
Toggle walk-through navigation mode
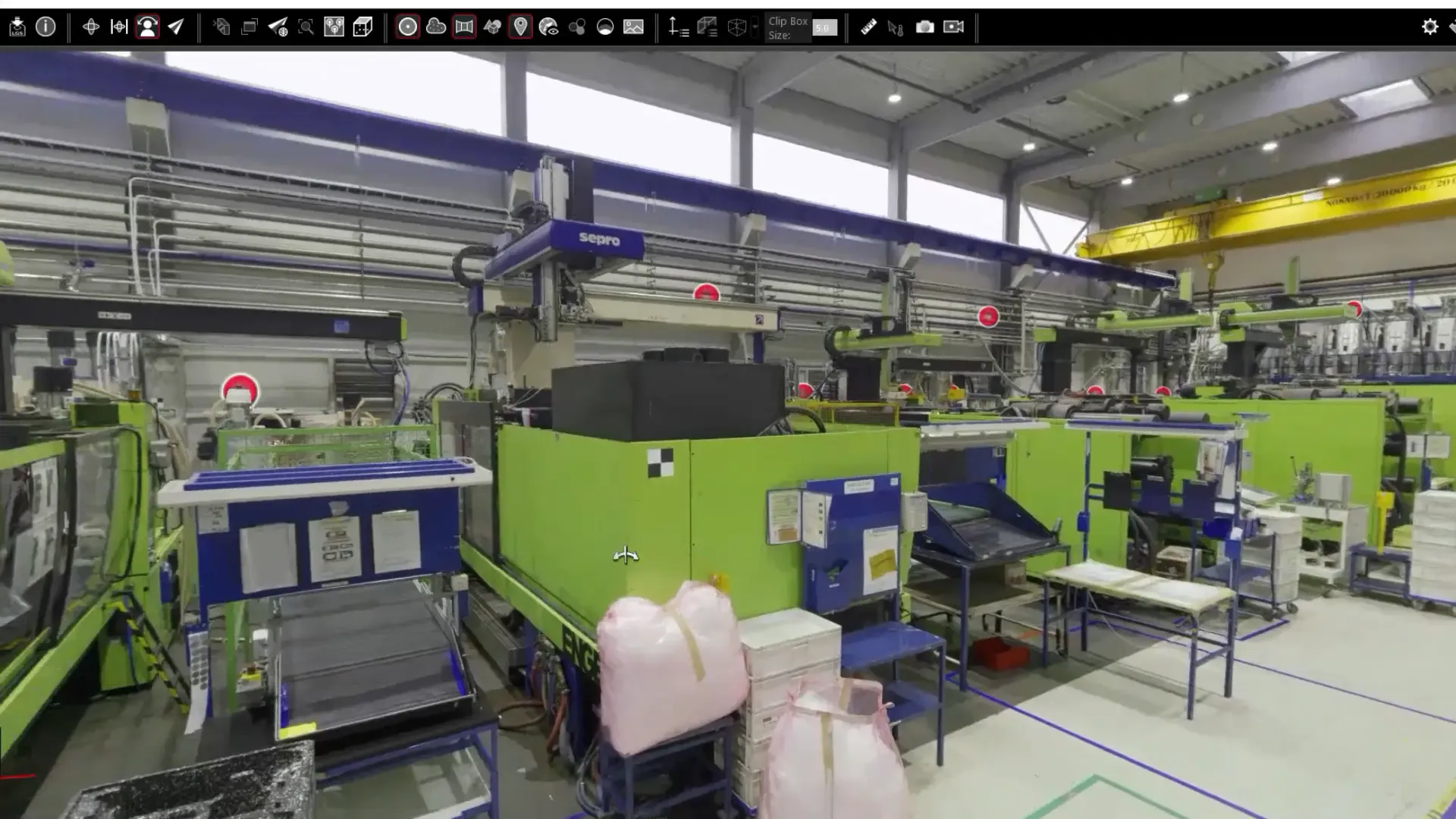point(148,27)
